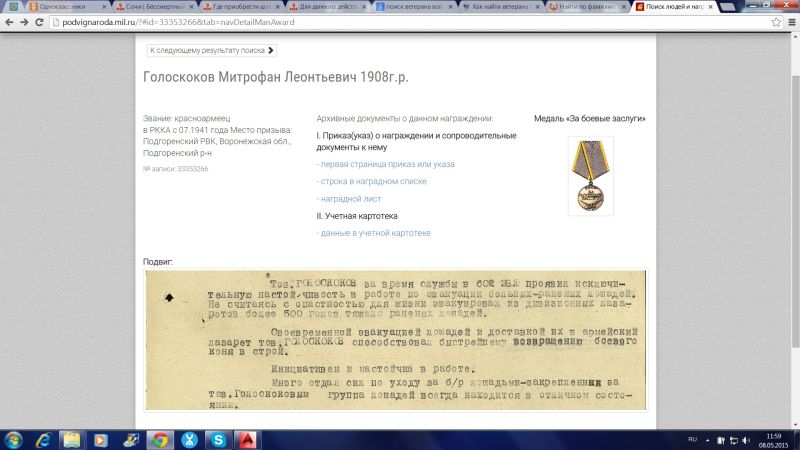Open 'строка в наградном списке' link
This screenshot has height=450, width=800.
coord(372,181)
